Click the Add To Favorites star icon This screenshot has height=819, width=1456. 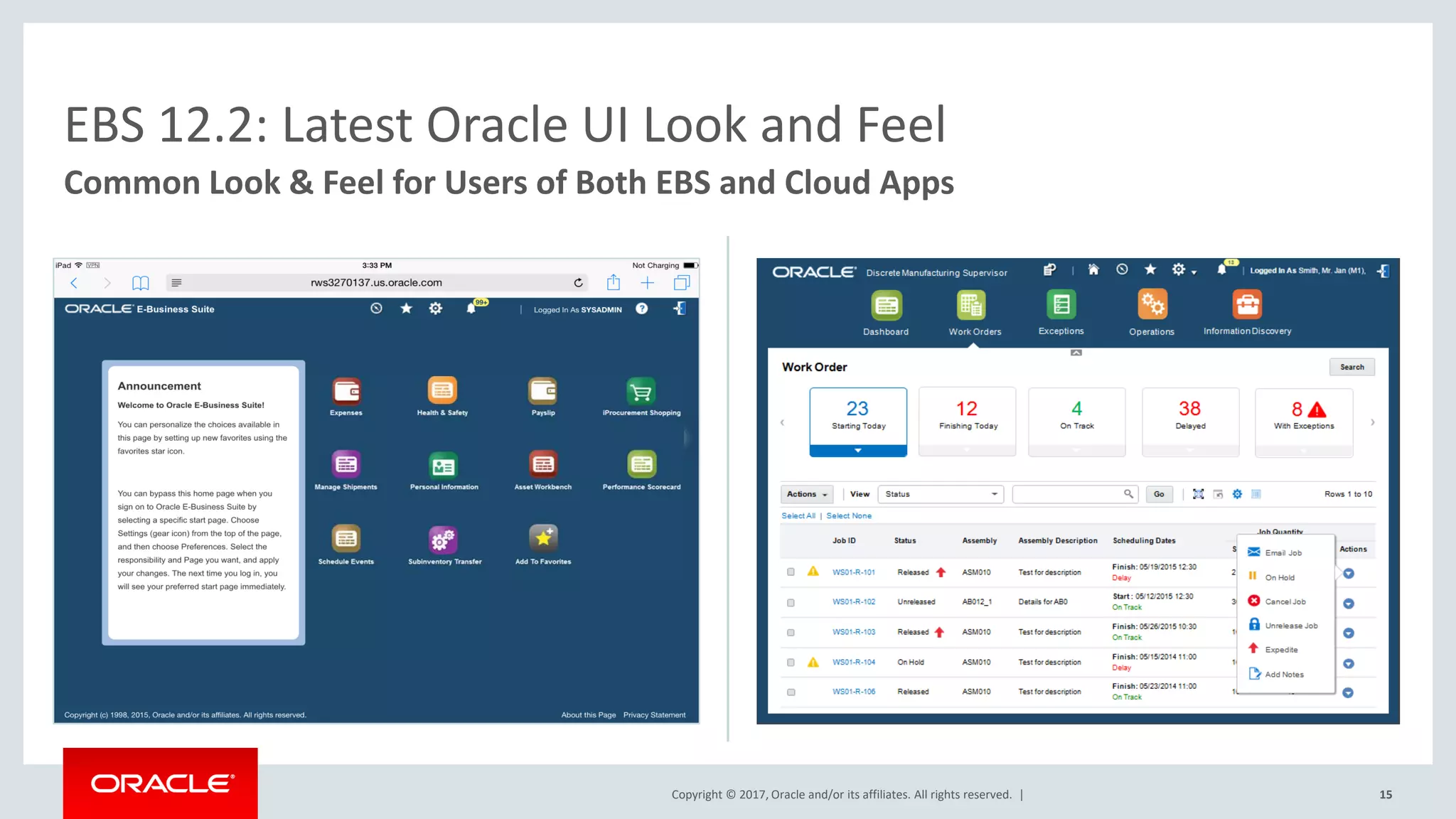[x=543, y=539]
